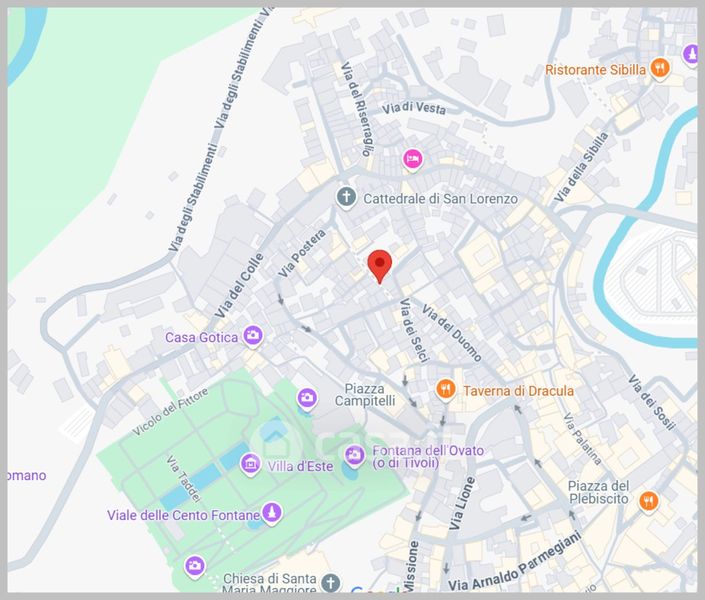Select the Casa Gotica camera icon

click(253, 336)
